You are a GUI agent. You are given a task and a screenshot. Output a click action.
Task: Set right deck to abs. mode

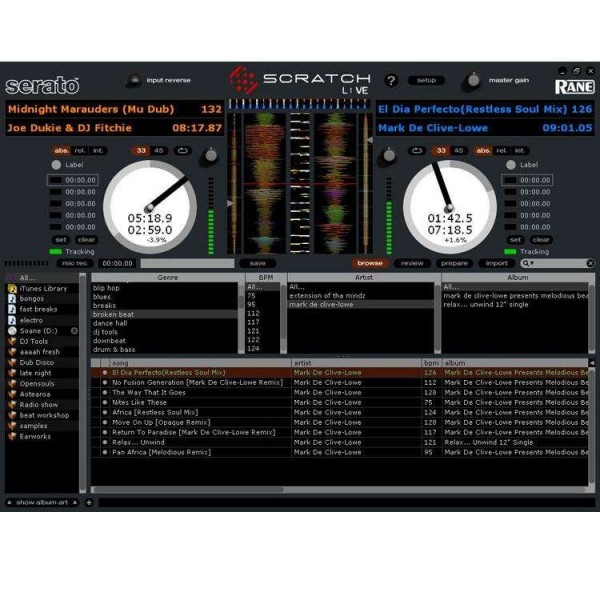click(483, 151)
